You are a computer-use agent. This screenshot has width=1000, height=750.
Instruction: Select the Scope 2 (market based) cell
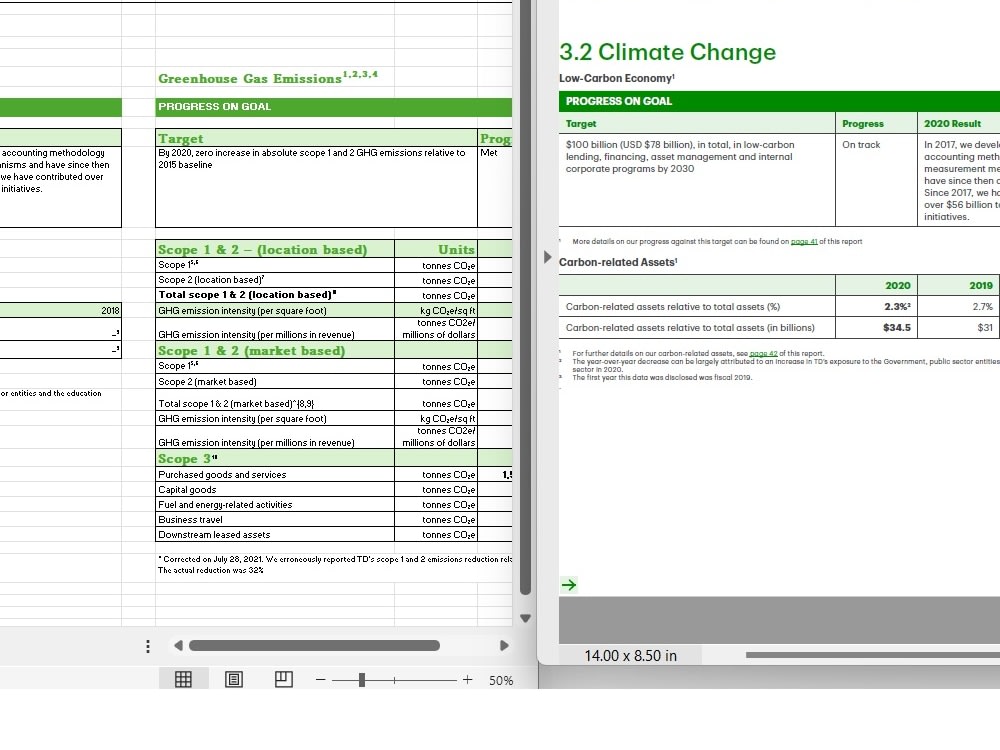click(x=275, y=381)
